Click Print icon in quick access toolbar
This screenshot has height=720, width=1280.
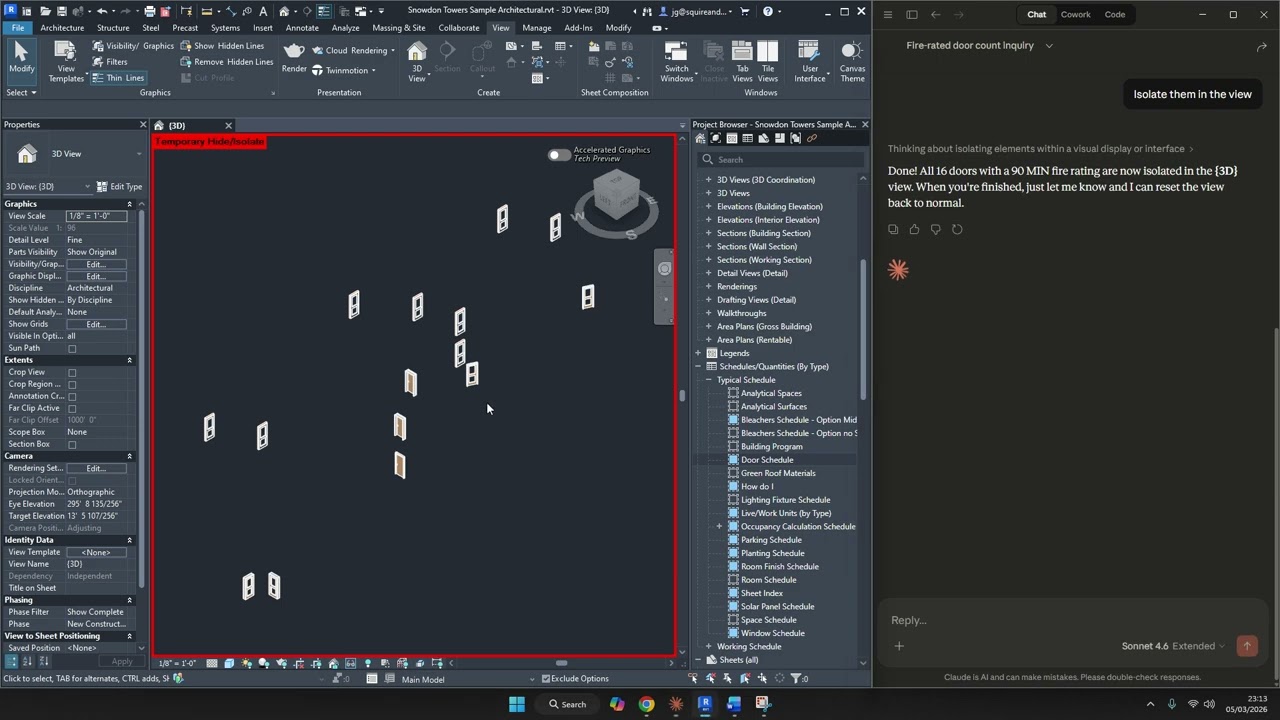(150, 12)
